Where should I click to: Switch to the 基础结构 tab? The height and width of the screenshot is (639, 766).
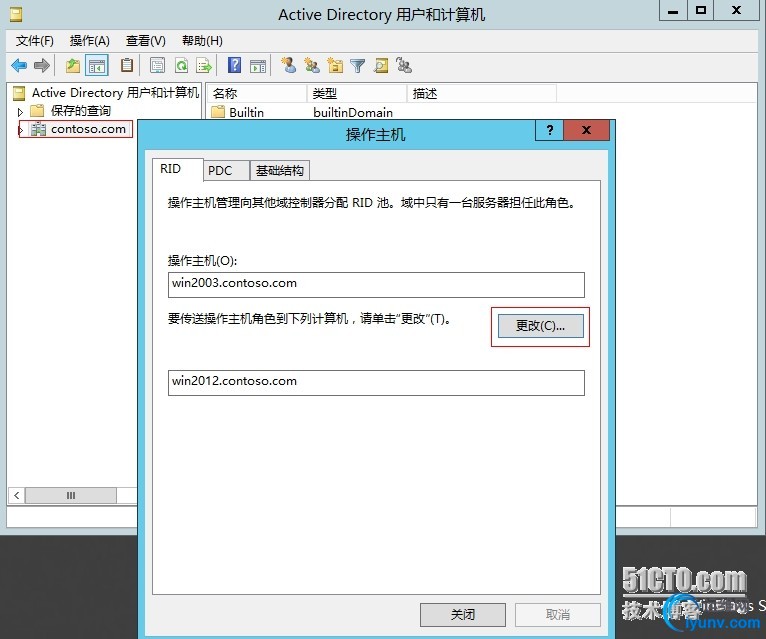pyautogui.click(x=280, y=170)
